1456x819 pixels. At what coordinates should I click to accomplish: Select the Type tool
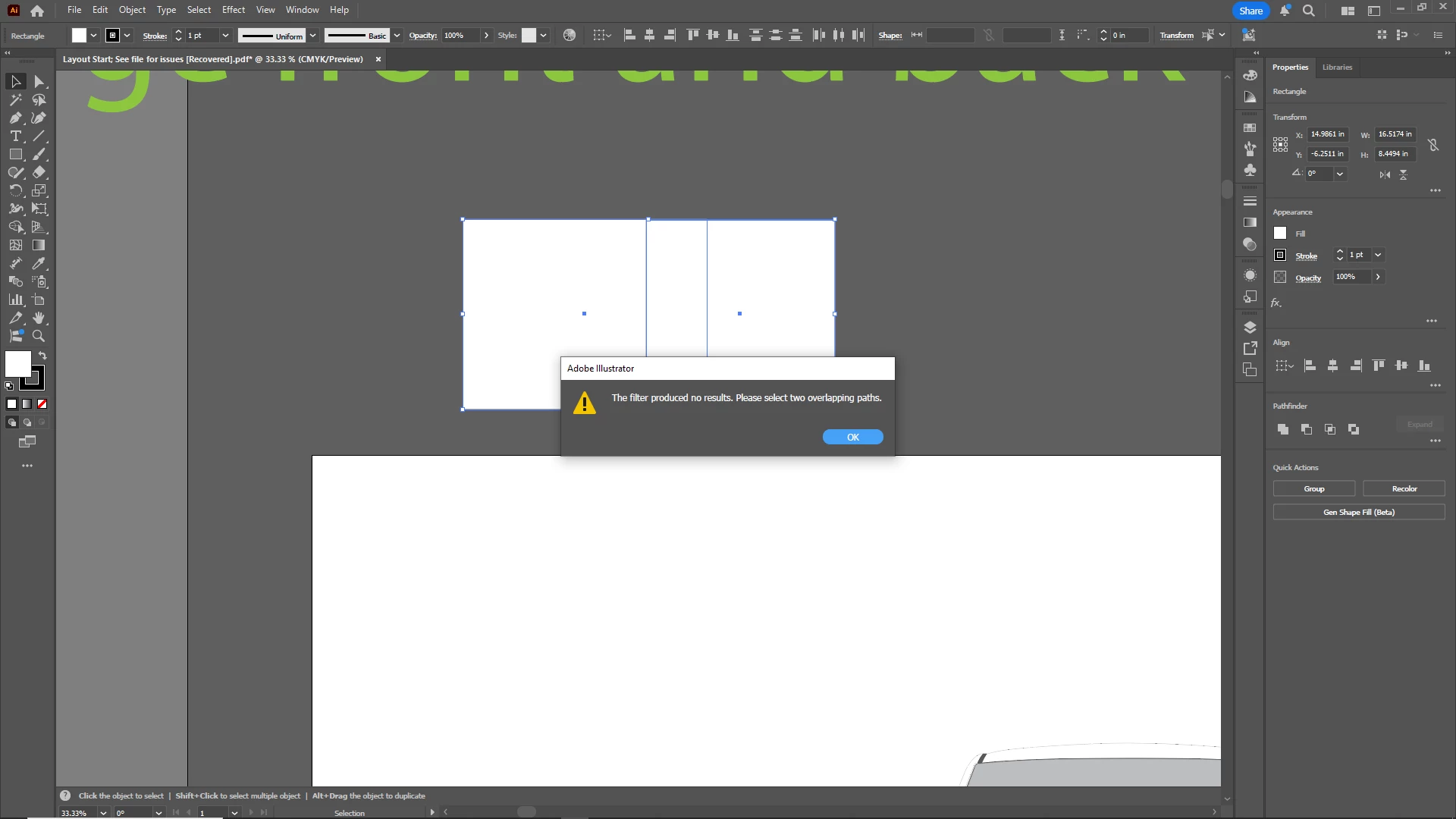[x=15, y=136]
